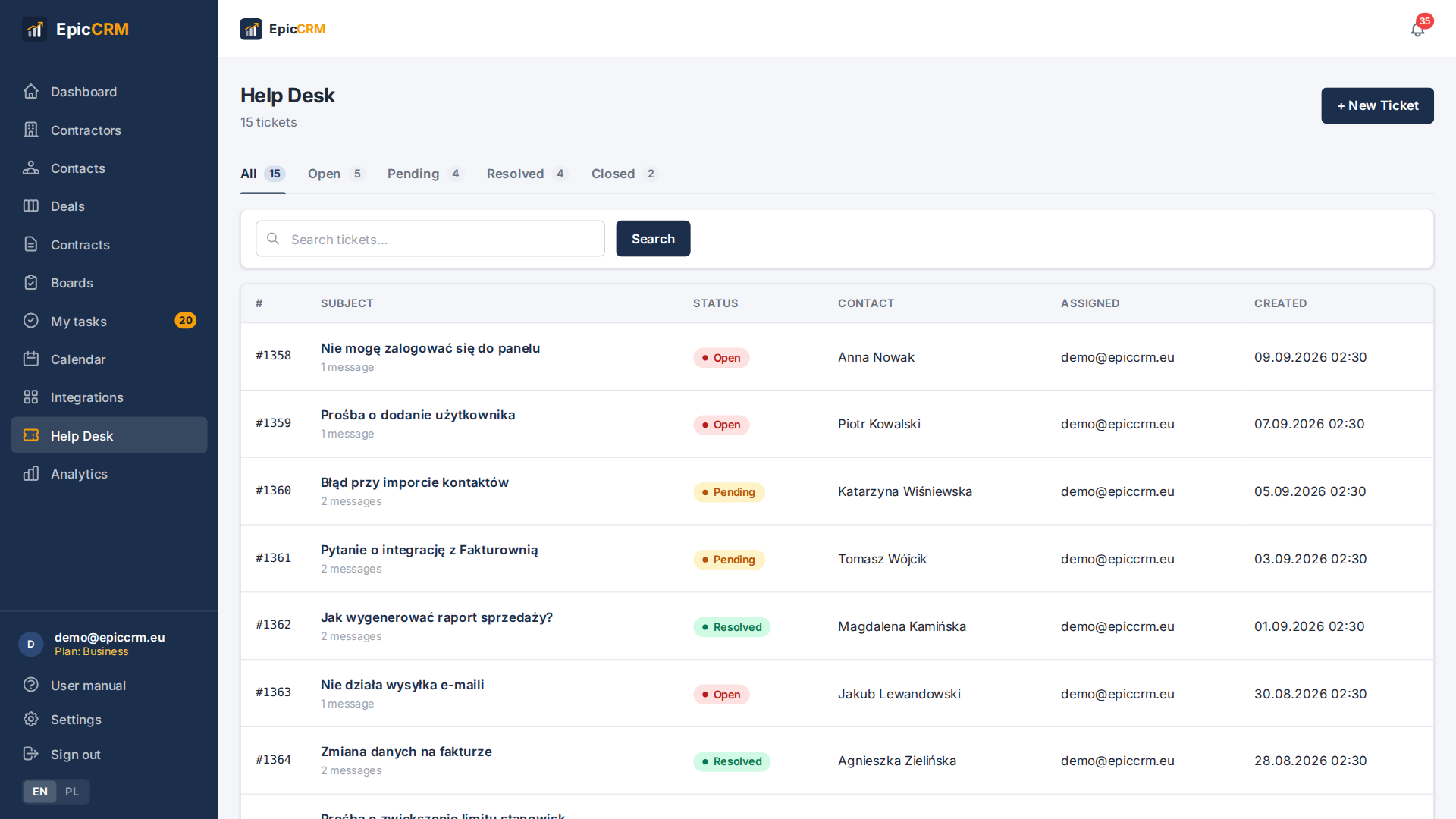
Task: Click ticket number #1364
Action: 273,759
